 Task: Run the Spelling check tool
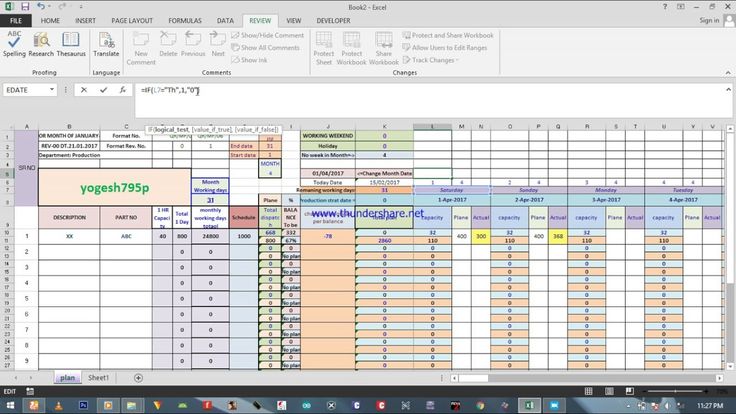pos(14,44)
